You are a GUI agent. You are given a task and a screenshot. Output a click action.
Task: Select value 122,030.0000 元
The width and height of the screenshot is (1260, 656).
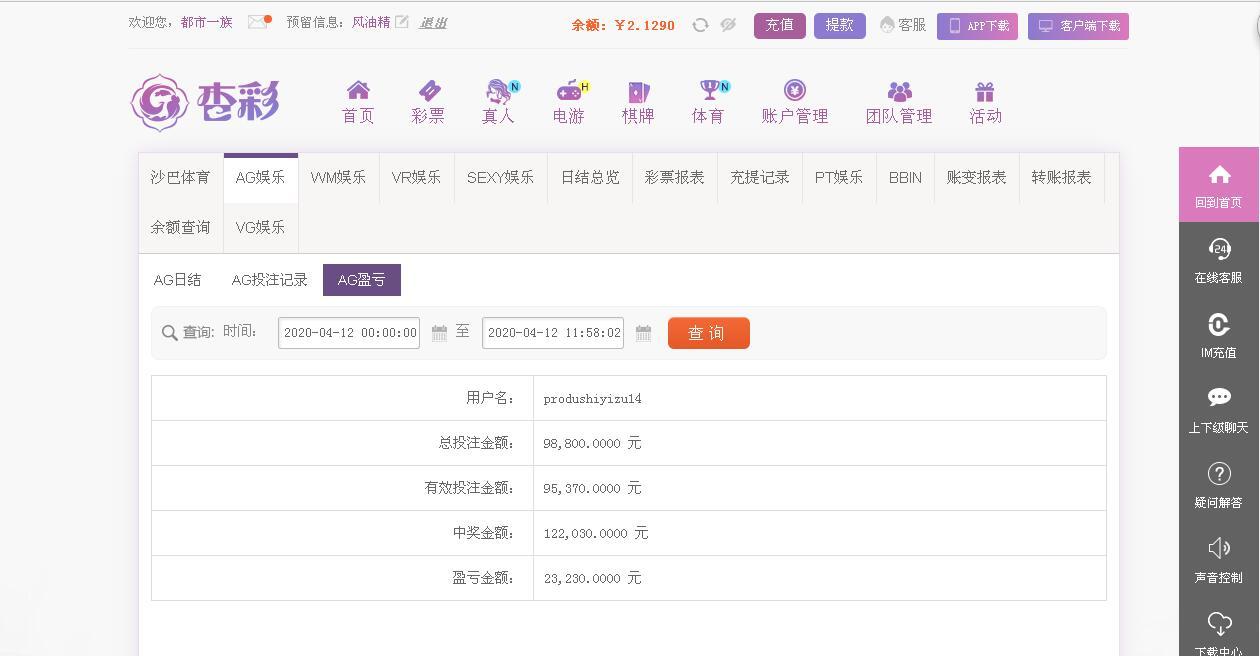click(x=596, y=533)
